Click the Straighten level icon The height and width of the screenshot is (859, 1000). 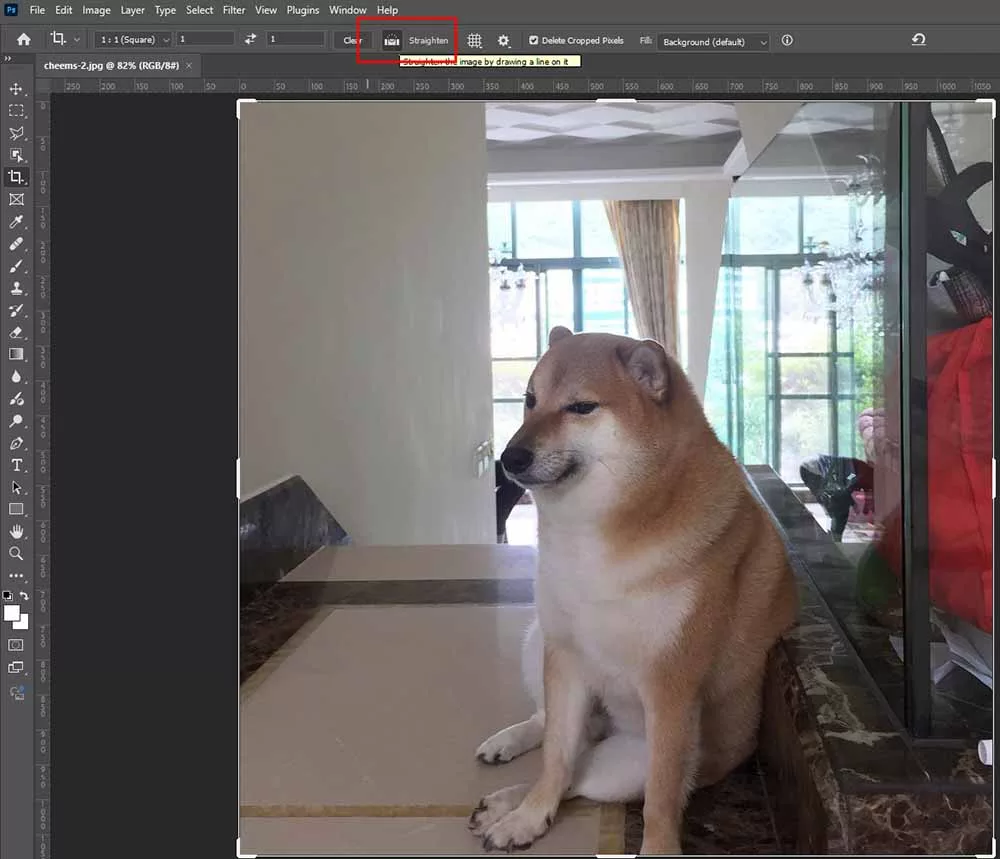click(392, 40)
